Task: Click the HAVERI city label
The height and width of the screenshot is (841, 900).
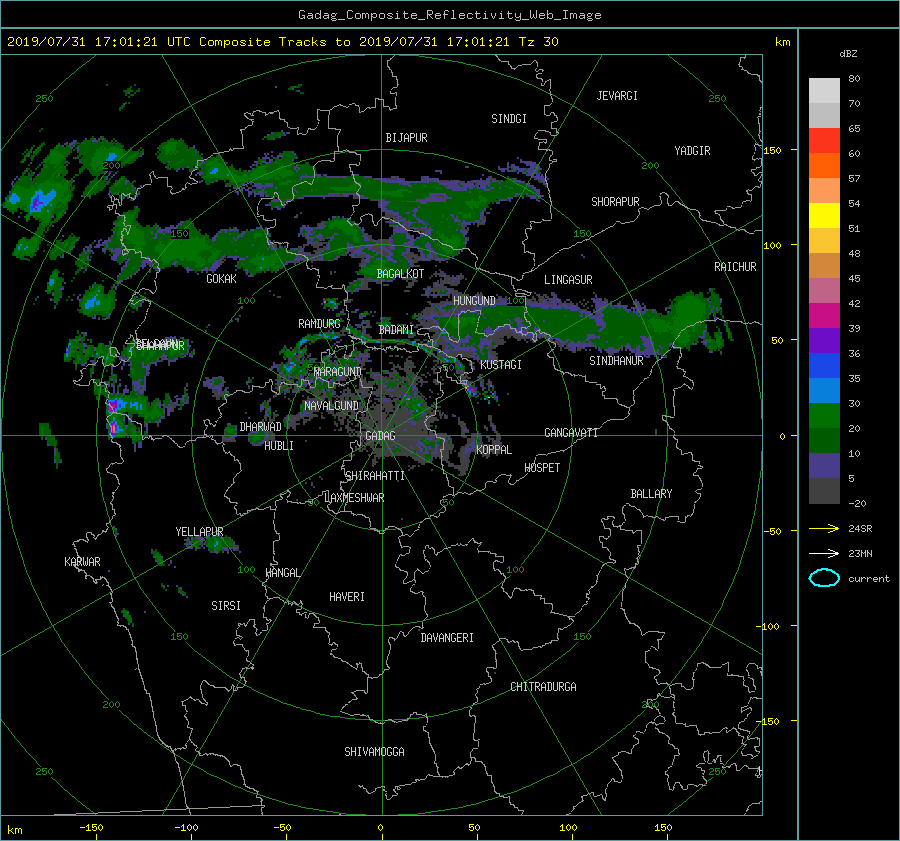Action: click(x=347, y=597)
